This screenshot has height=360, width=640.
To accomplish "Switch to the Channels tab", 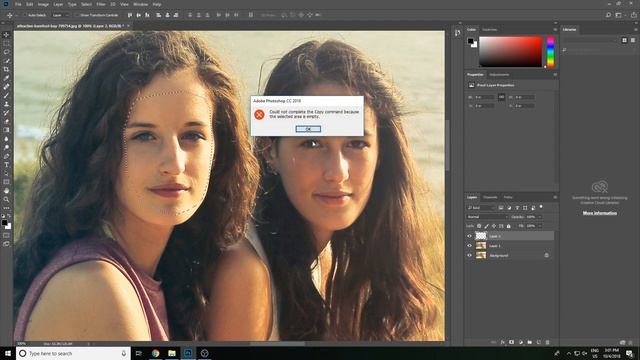I will (490, 197).
